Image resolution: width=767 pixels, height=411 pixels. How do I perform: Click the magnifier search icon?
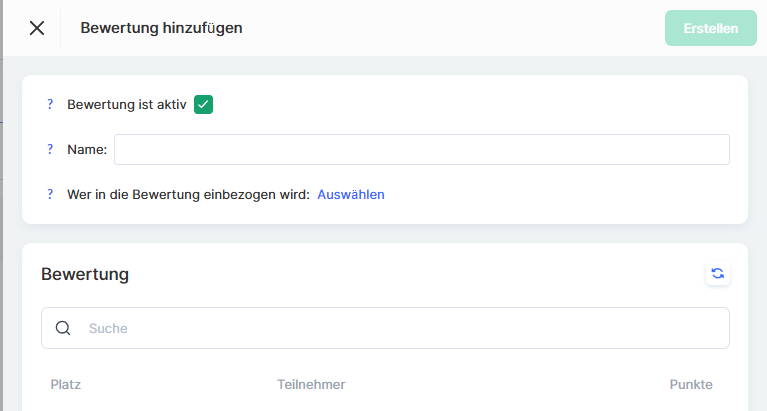coord(63,328)
